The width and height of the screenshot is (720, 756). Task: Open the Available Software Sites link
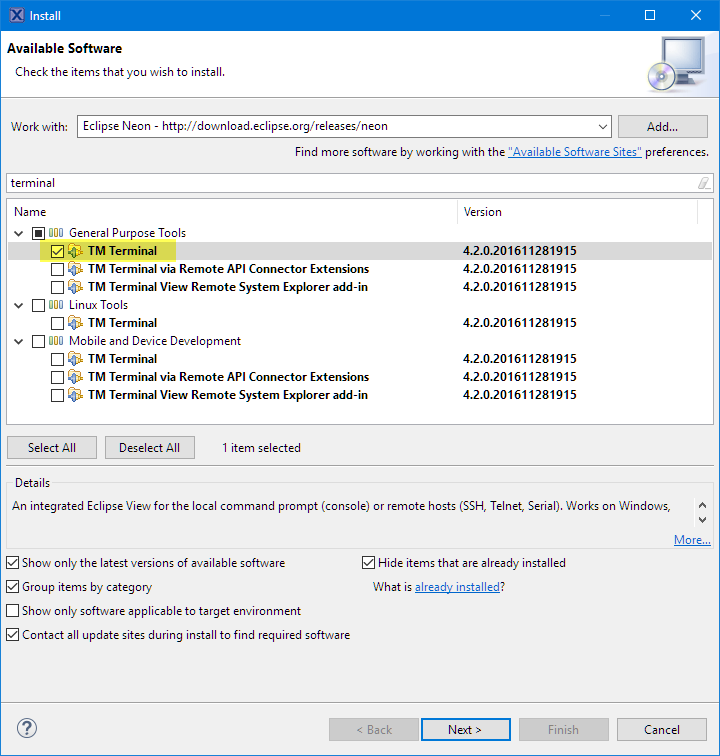tap(575, 152)
